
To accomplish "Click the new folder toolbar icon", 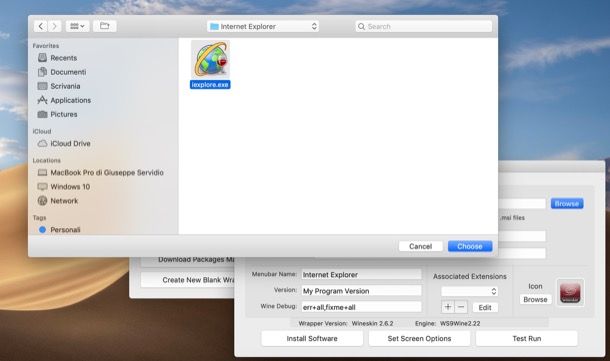I will pyautogui.click(x=105, y=26).
